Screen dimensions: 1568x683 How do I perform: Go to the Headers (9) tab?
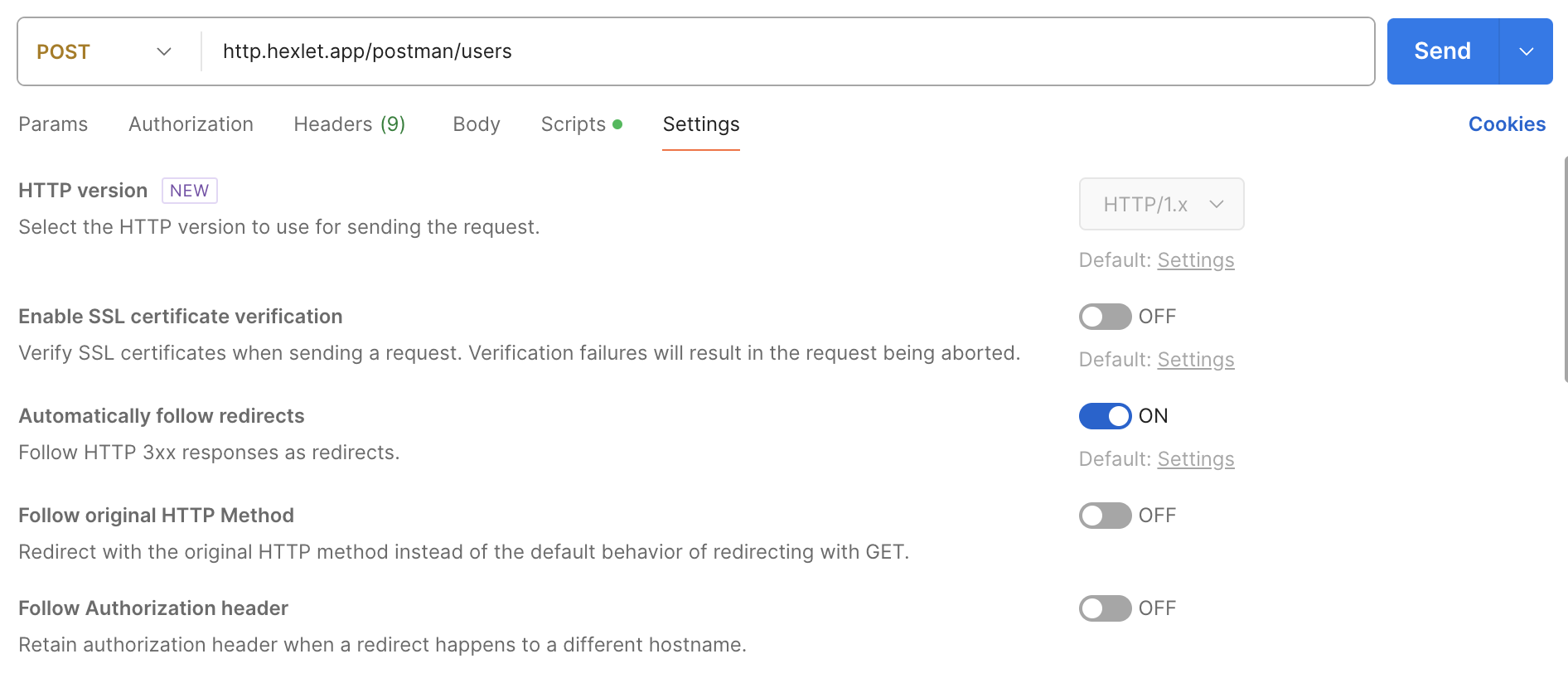pos(349,124)
